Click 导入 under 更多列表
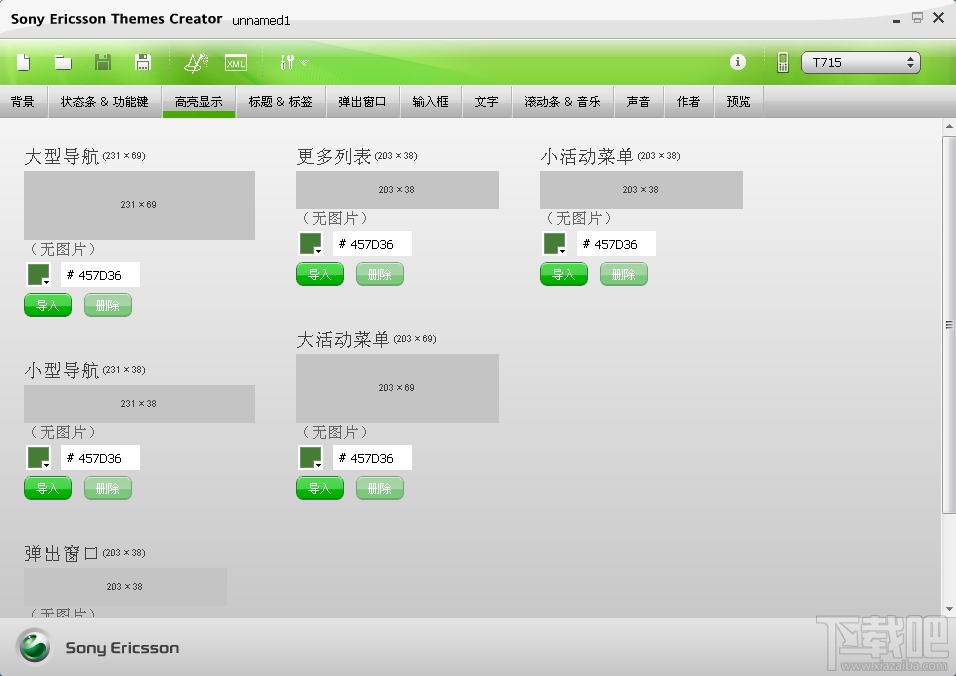The image size is (956, 676). (320, 274)
